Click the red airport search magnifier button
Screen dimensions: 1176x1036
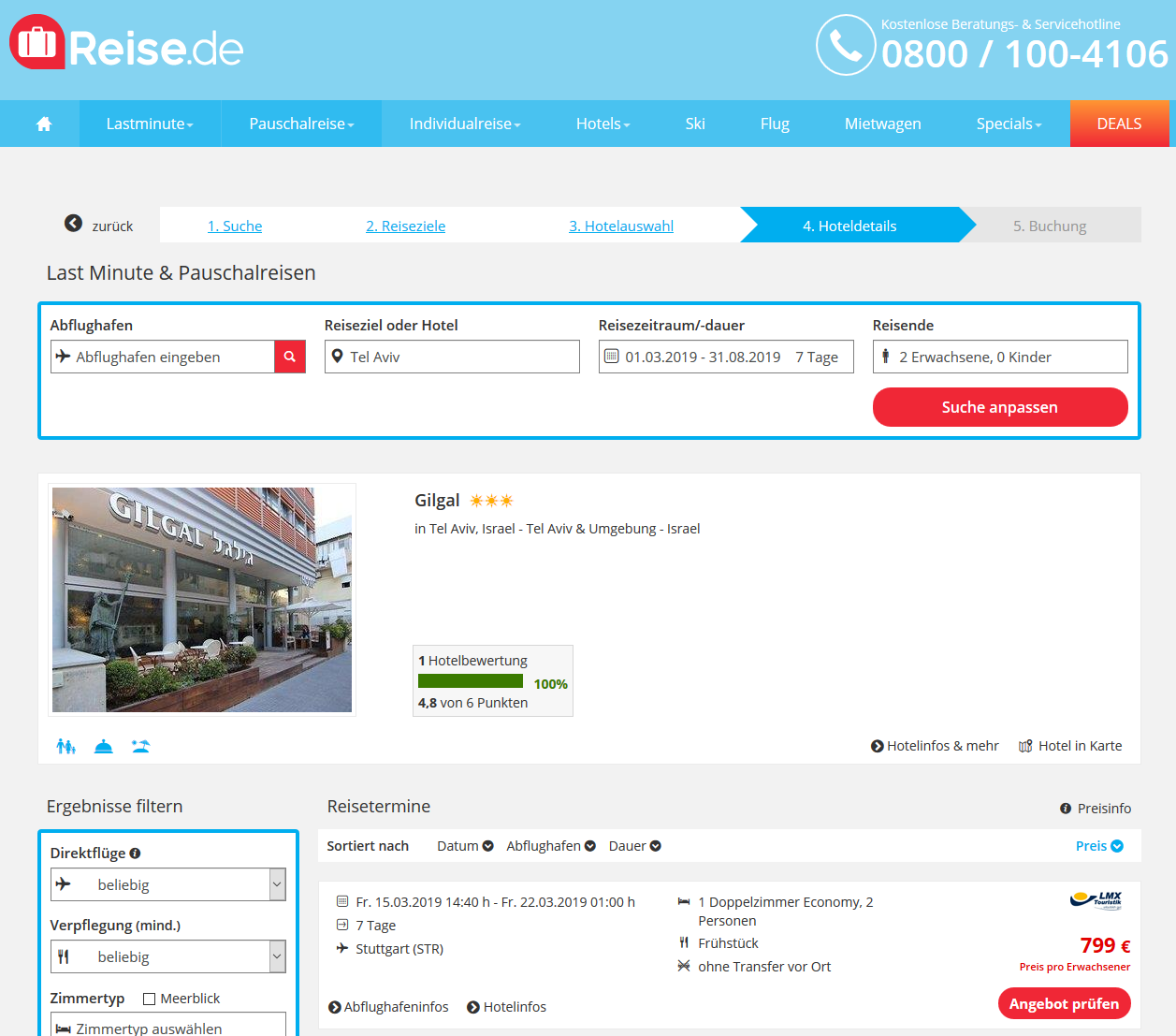click(290, 357)
